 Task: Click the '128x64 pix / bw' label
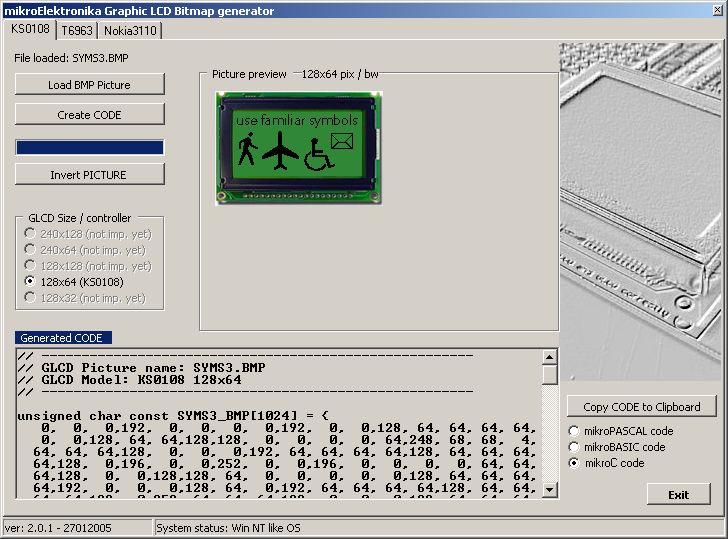pos(340,74)
